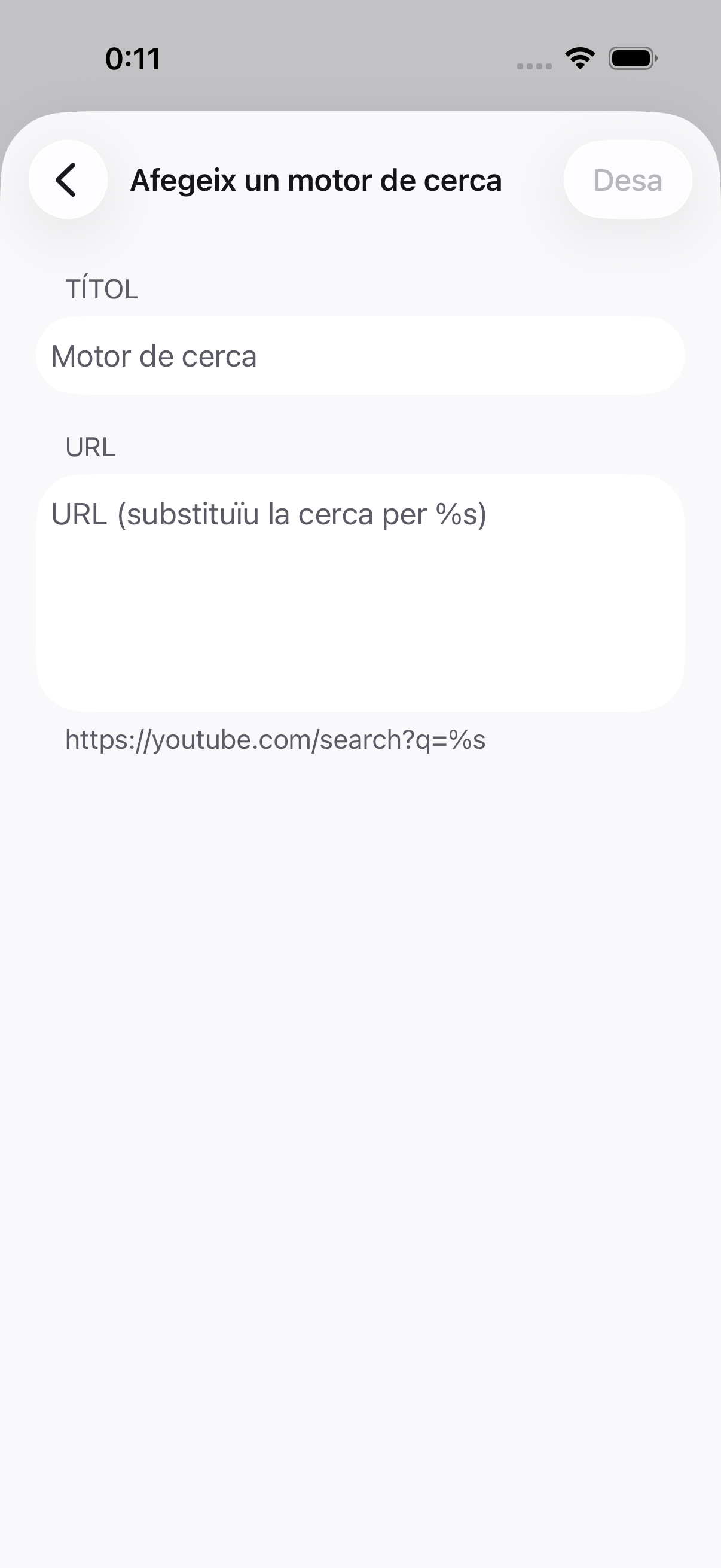This screenshot has height=1568, width=721.
Task: Click the TÍTOL section label
Action: point(102,289)
